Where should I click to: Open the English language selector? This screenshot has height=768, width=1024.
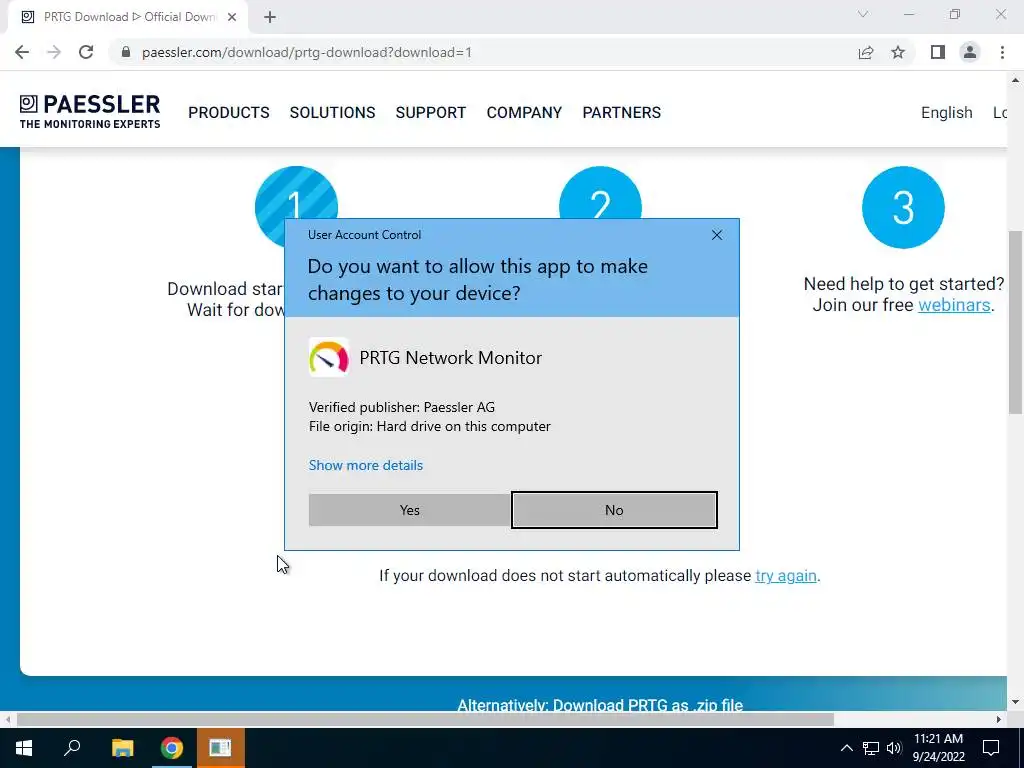pos(946,112)
